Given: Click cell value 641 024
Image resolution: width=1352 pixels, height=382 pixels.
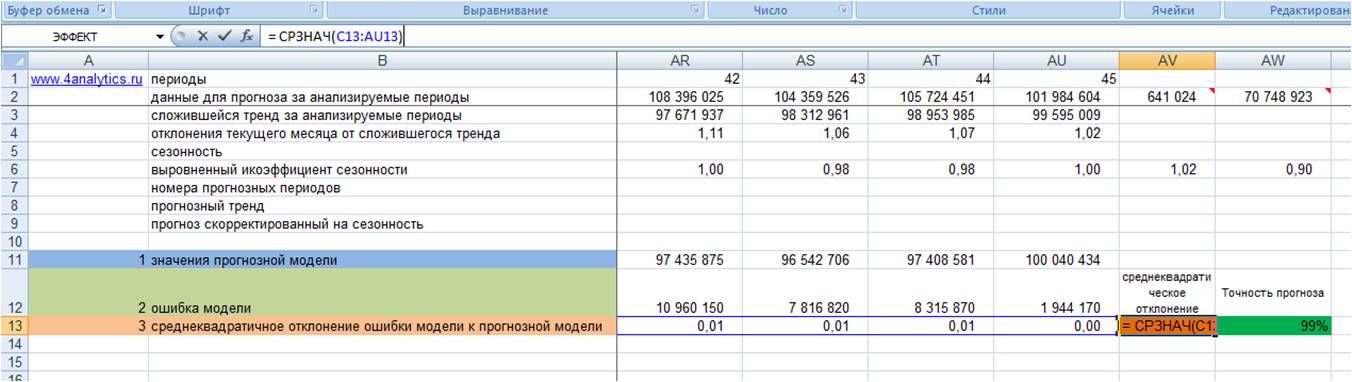Looking at the screenshot, I should tap(1167, 97).
